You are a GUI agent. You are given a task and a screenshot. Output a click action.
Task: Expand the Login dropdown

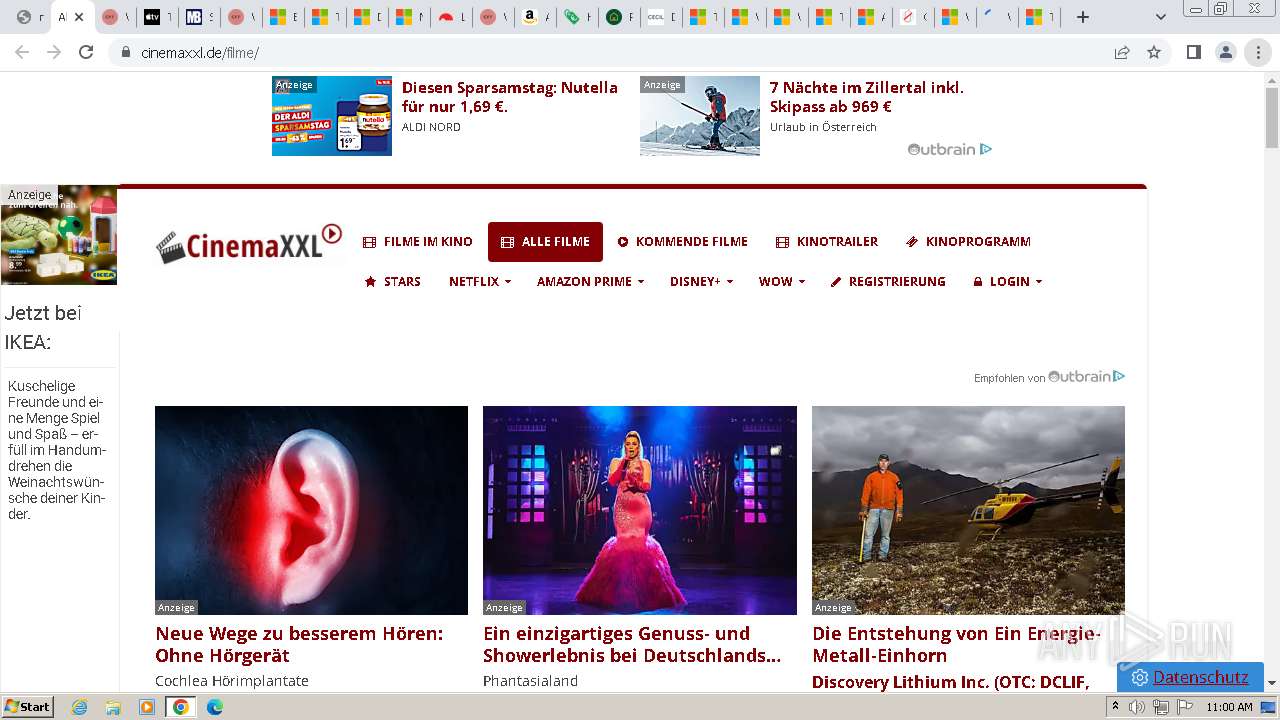(1008, 282)
